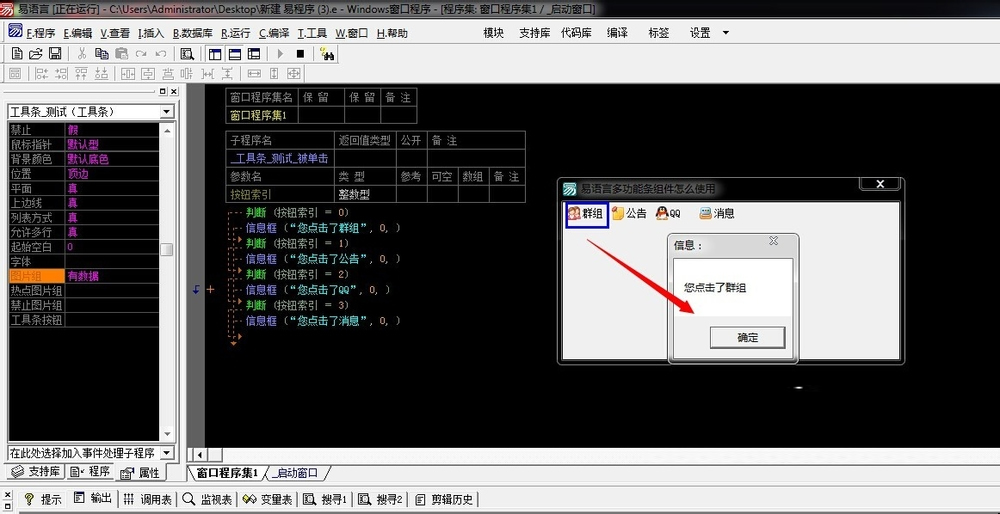Click the New document toolbar icon
The width and height of the screenshot is (1000, 514).
tap(16, 53)
